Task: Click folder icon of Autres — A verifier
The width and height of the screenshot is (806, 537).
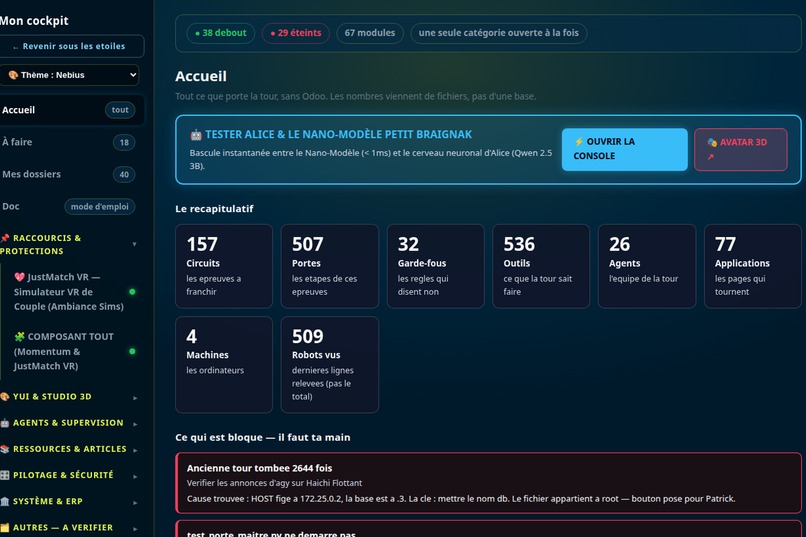Action: point(5,528)
